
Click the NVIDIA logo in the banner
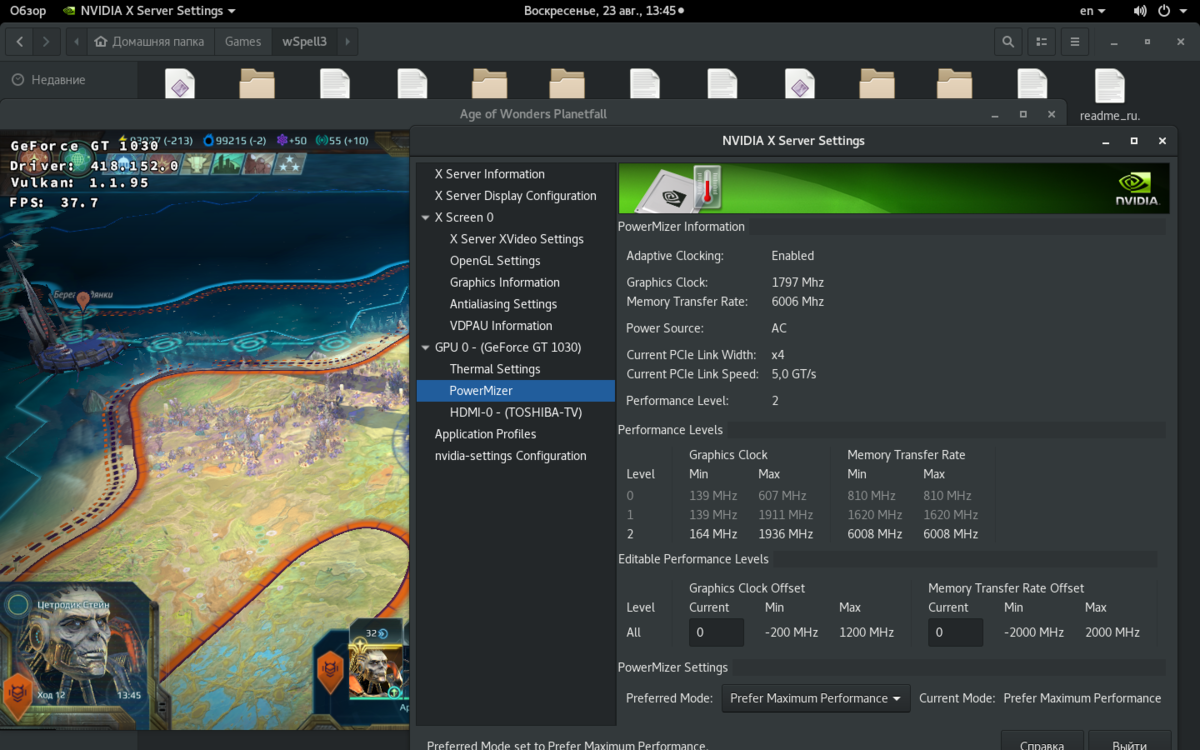tap(1137, 189)
